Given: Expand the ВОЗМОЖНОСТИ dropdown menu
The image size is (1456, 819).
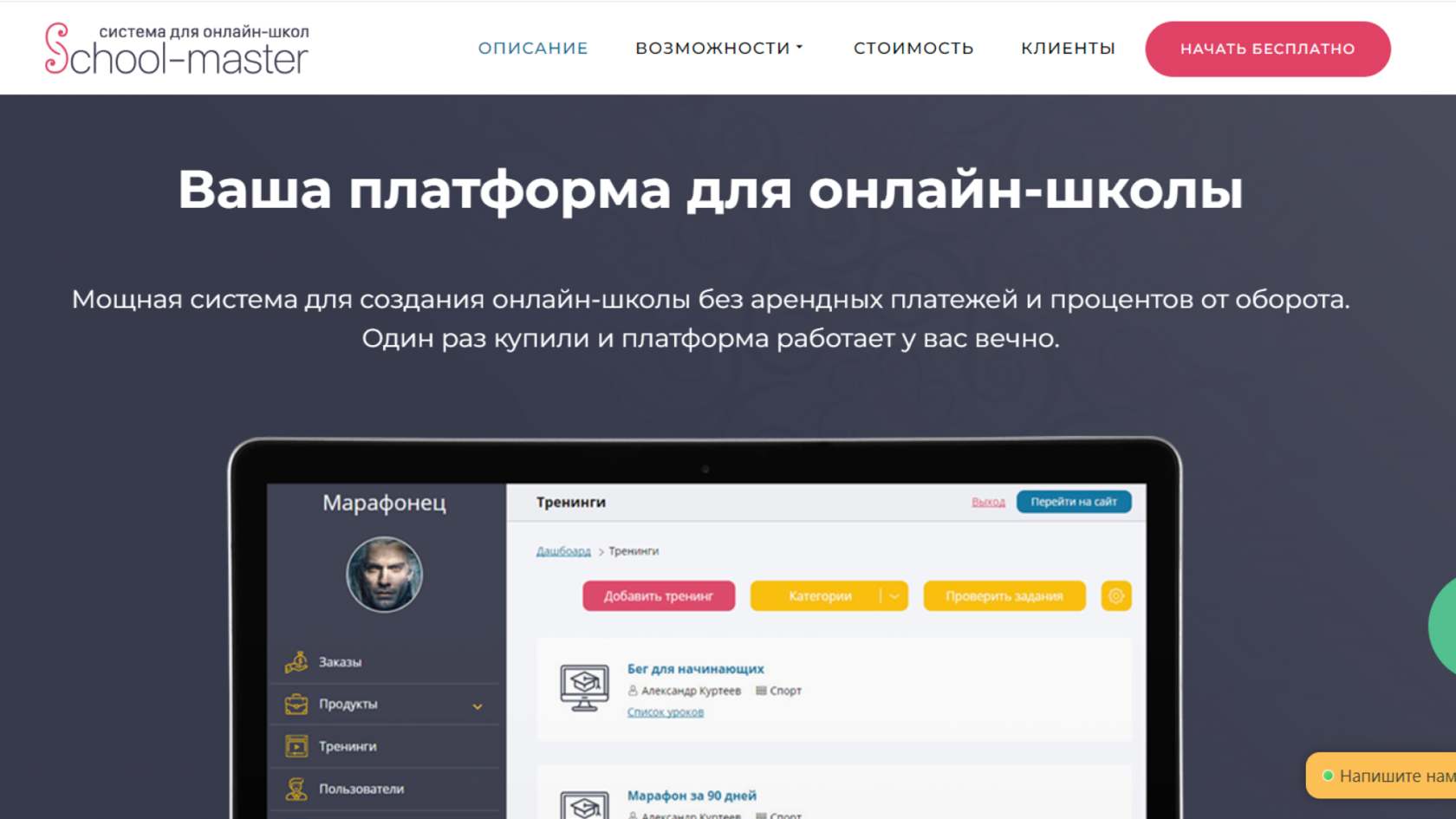Looking at the screenshot, I should click(x=719, y=49).
